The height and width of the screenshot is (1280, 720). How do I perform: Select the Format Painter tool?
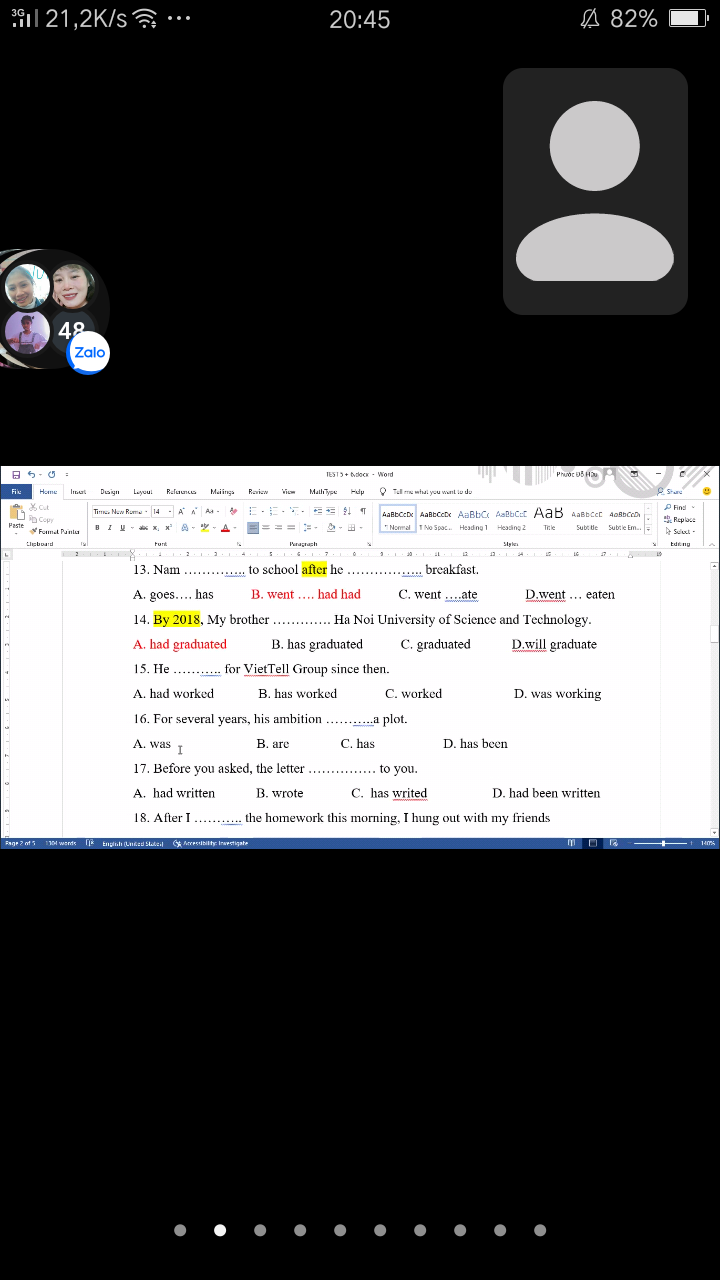point(56,532)
